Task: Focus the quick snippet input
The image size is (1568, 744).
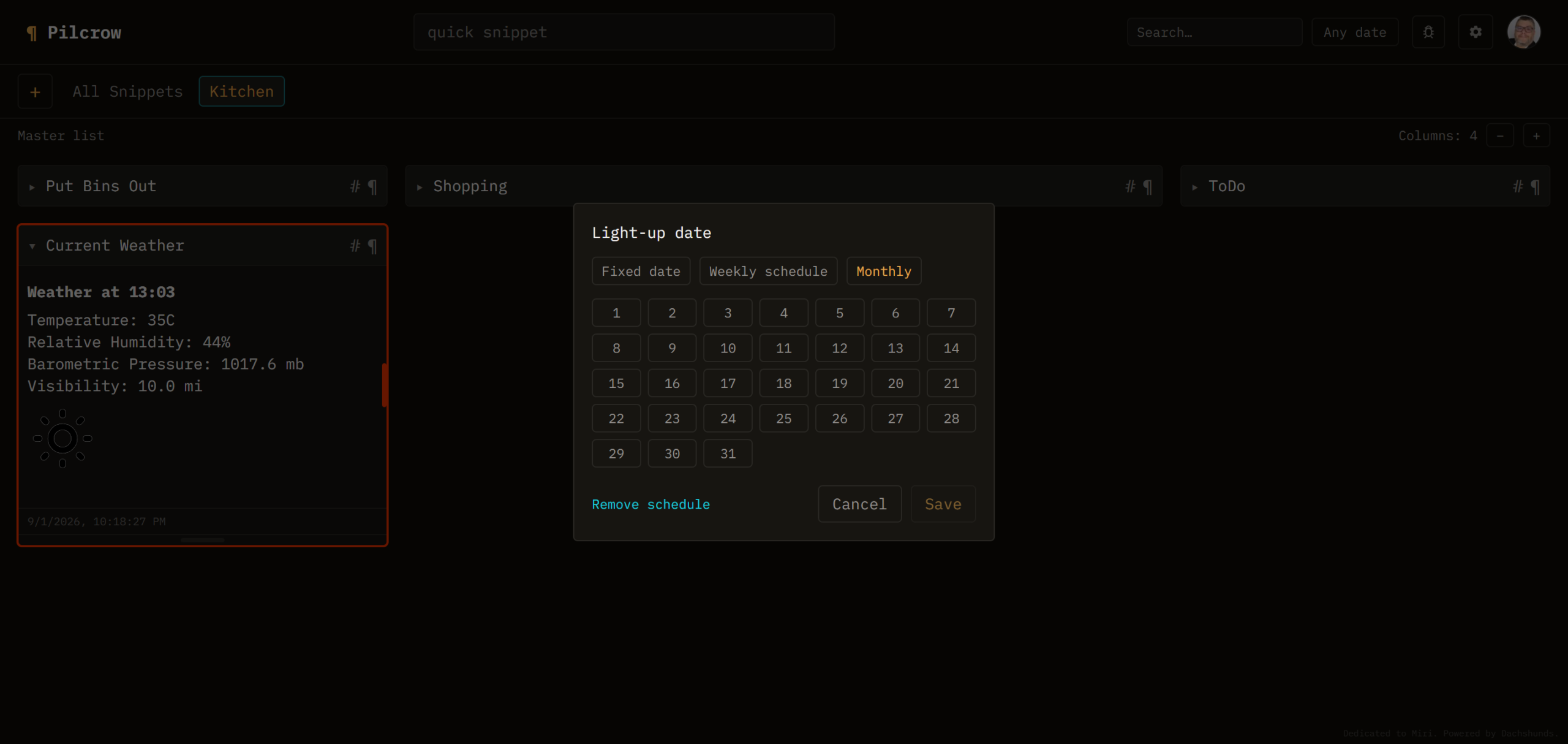Action: coord(624,32)
